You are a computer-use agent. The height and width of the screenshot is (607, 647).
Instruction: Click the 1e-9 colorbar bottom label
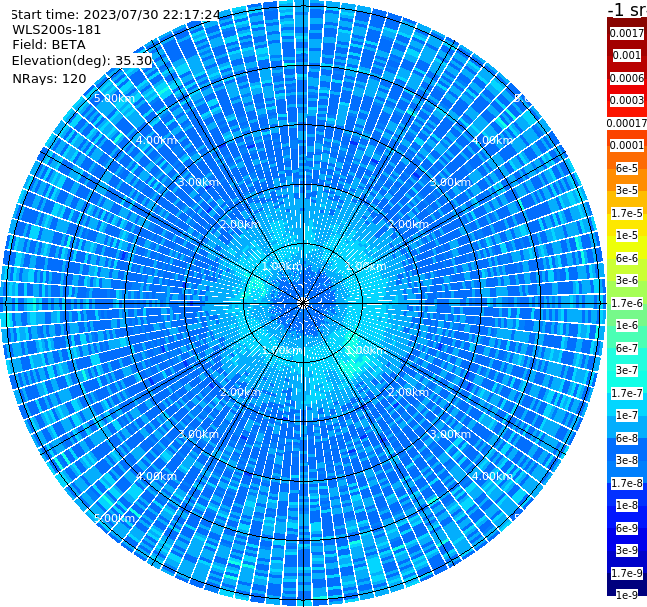627,595
